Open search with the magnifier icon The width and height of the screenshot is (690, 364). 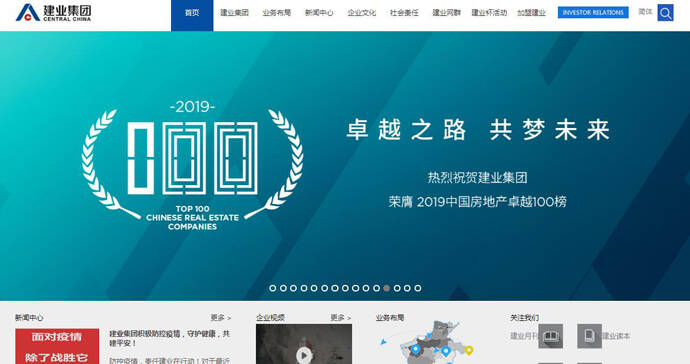point(665,13)
